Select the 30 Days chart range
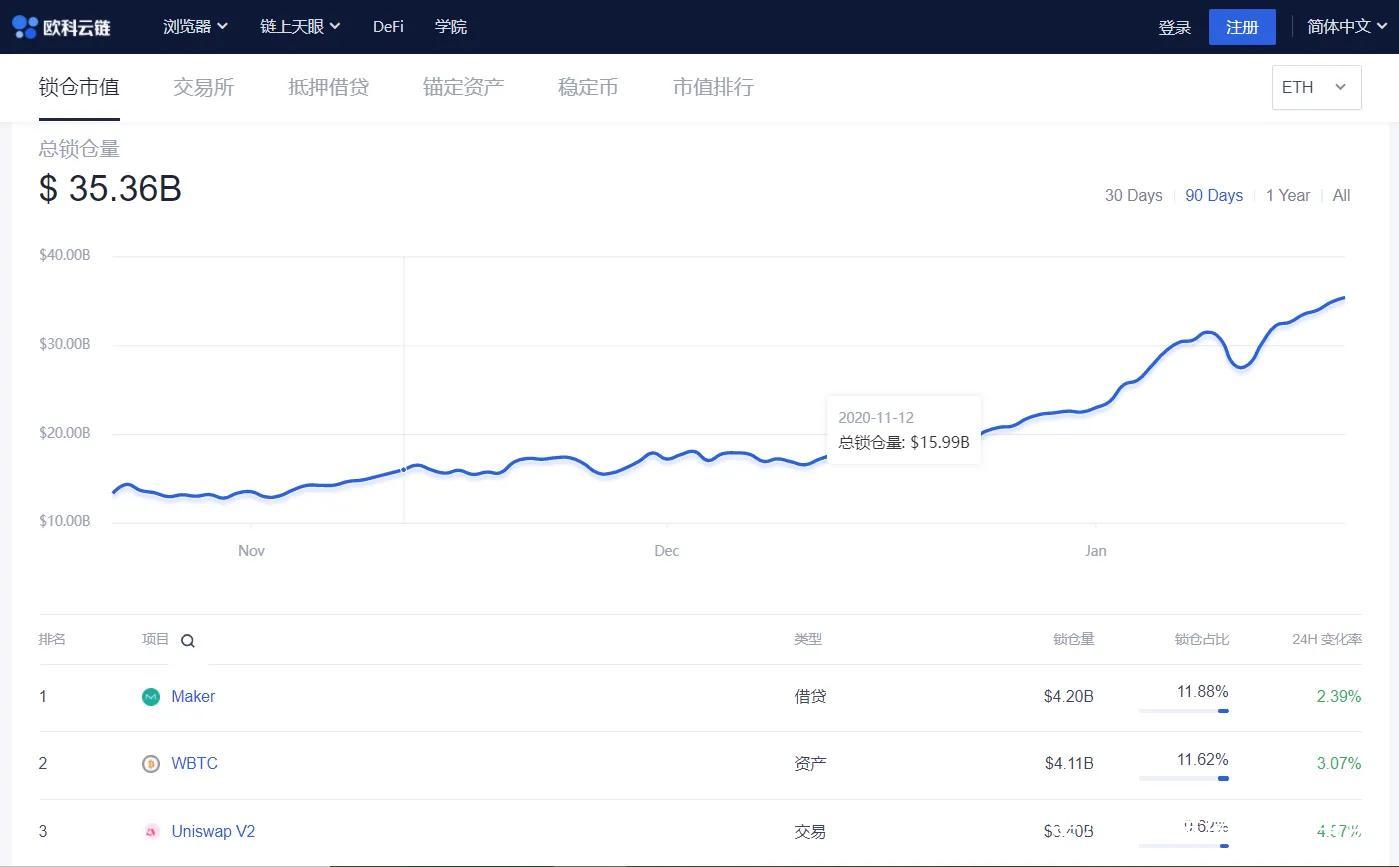 pyautogui.click(x=1133, y=196)
